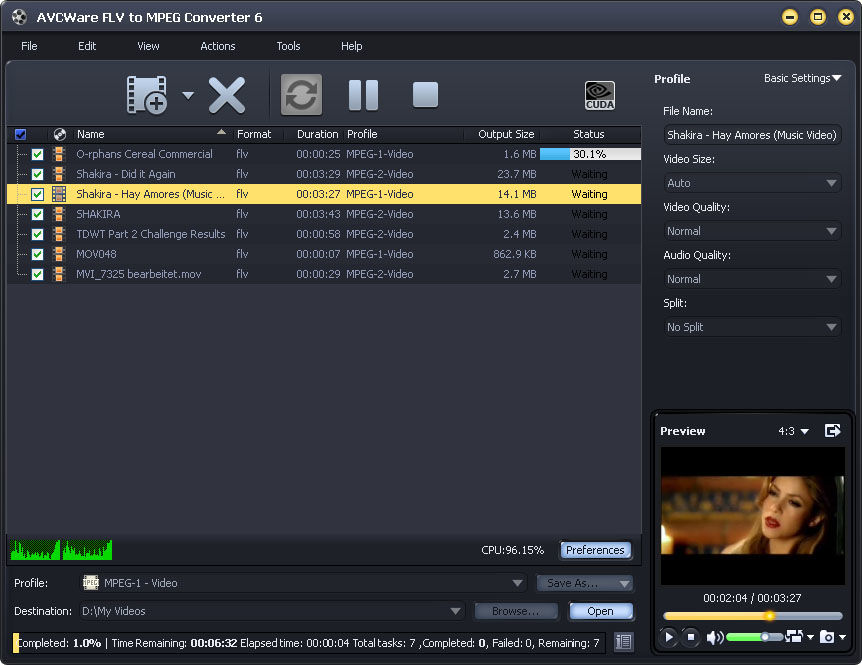
Task: Click the preview seek slider handle
Action: [770, 616]
